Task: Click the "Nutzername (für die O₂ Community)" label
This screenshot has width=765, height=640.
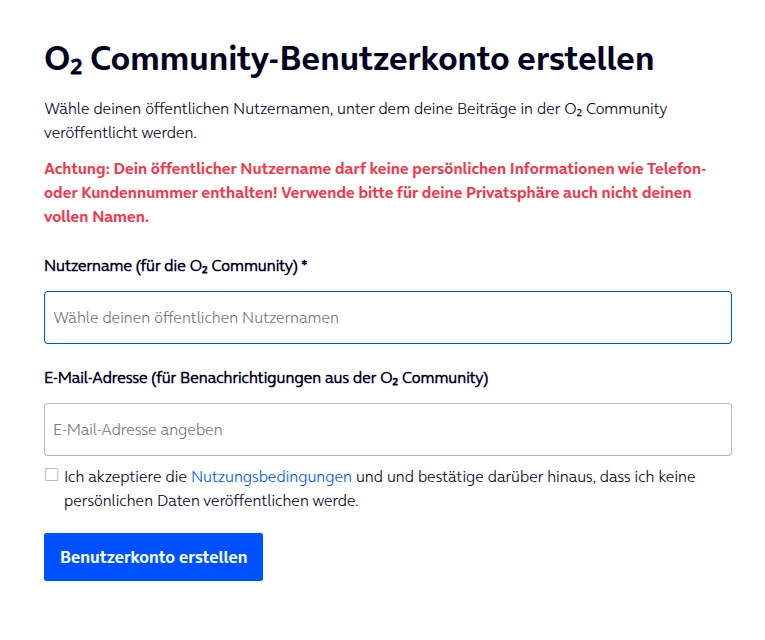Action: [x=170, y=266]
